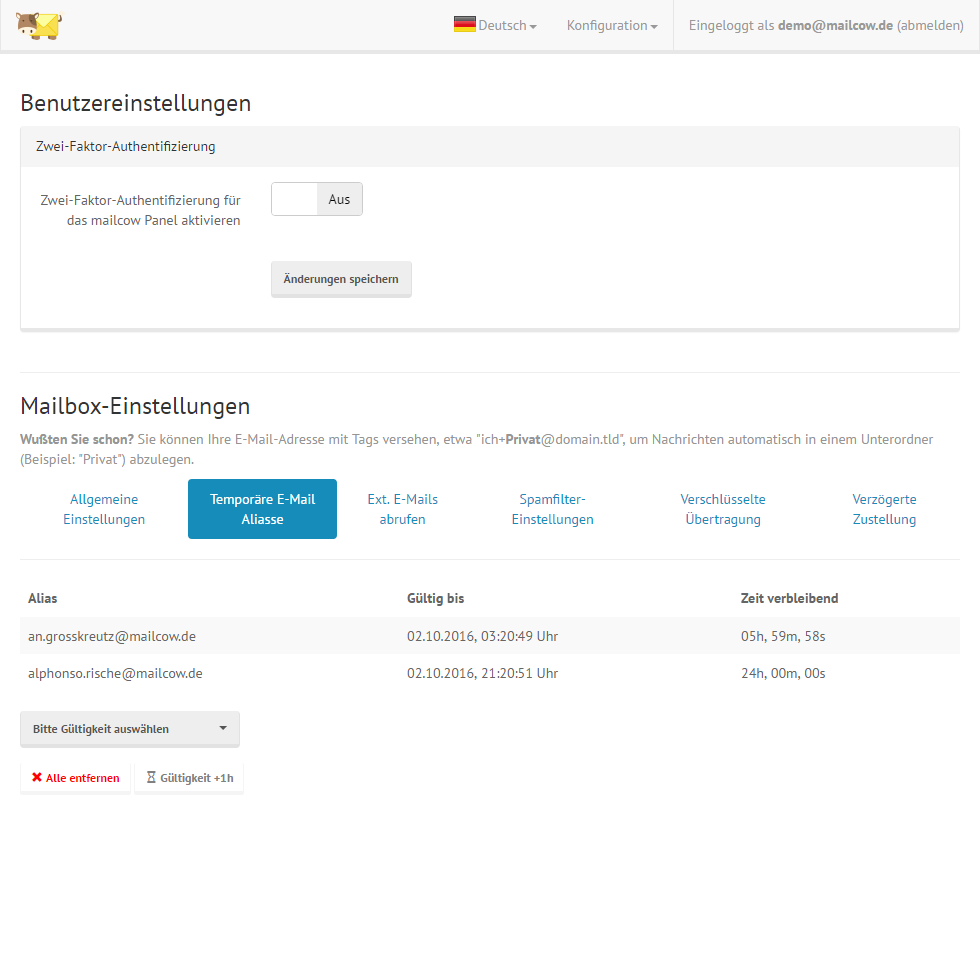Switch to Verzögerte Zustellung tab
Screen dimensions: 980x962
(x=884, y=509)
